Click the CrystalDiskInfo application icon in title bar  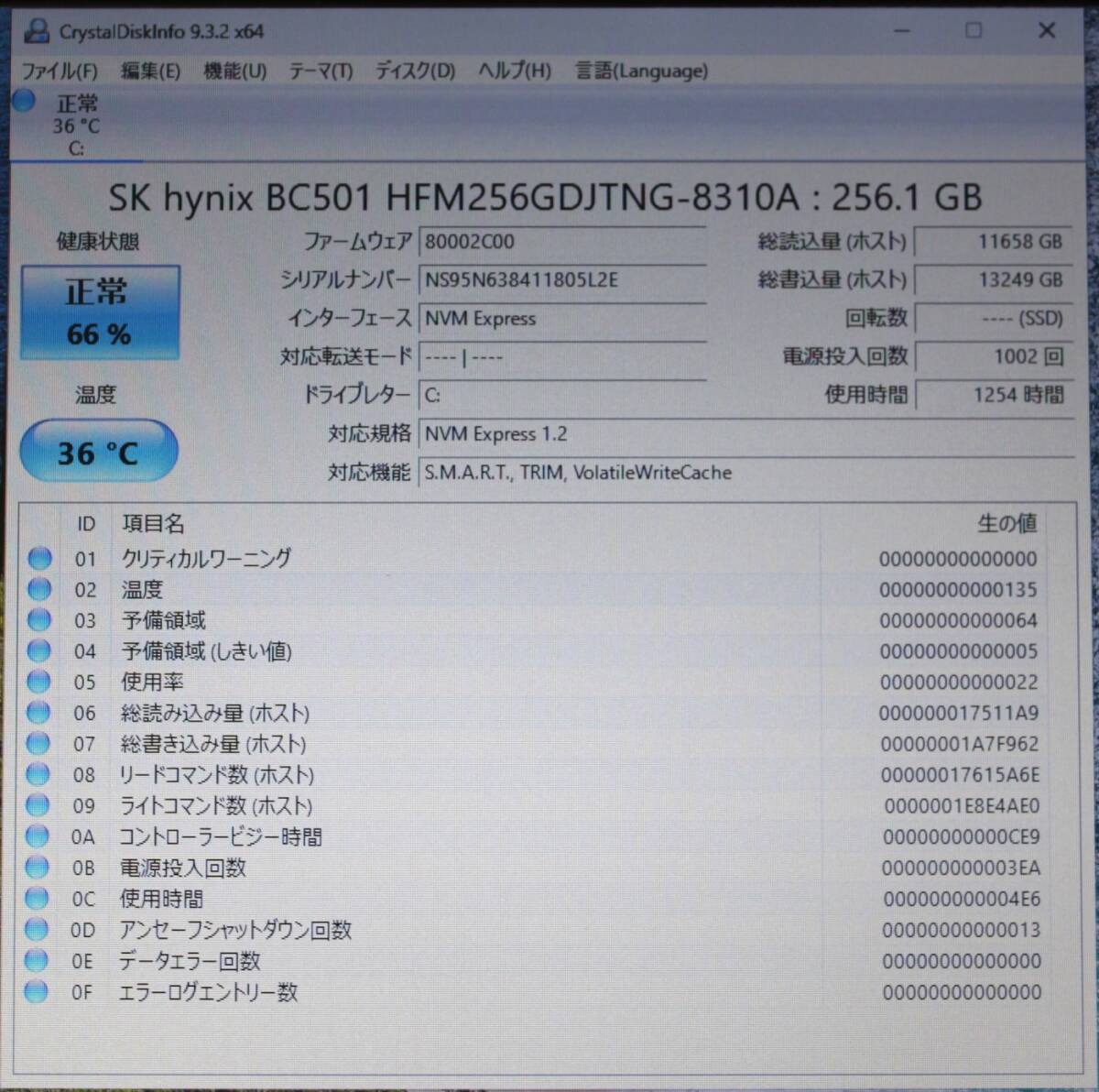pos(35,30)
